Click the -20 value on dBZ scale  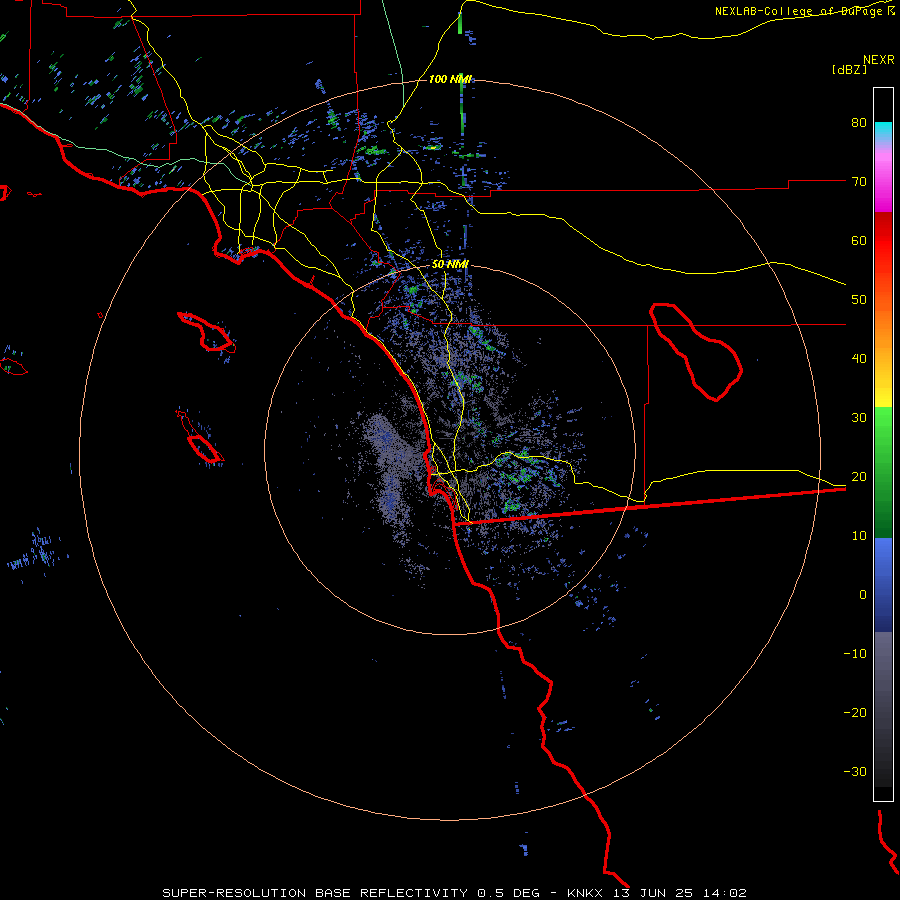pos(855,713)
